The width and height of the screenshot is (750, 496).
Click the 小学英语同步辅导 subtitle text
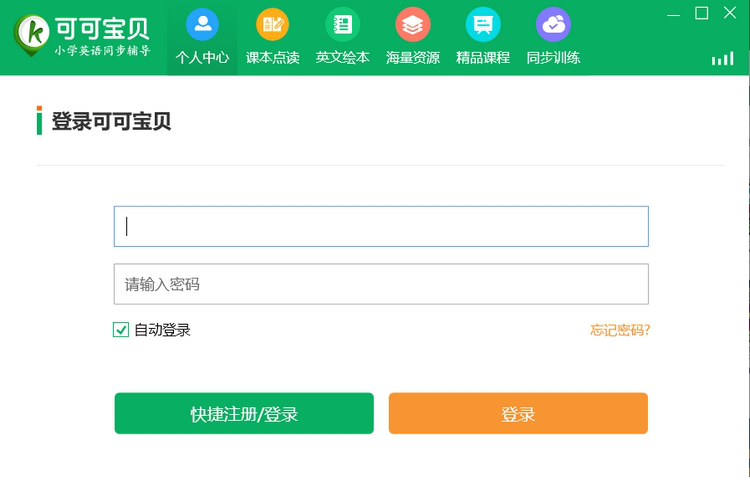coord(102,51)
